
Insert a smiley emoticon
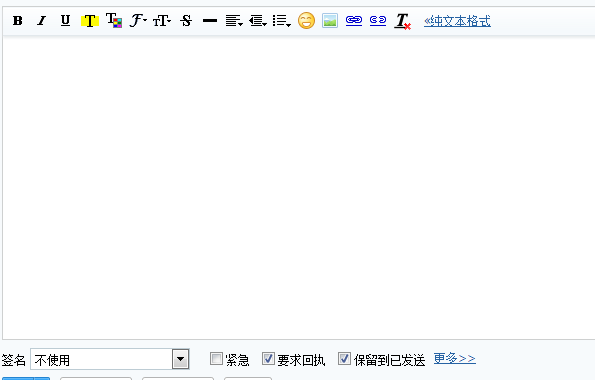[x=306, y=20]
